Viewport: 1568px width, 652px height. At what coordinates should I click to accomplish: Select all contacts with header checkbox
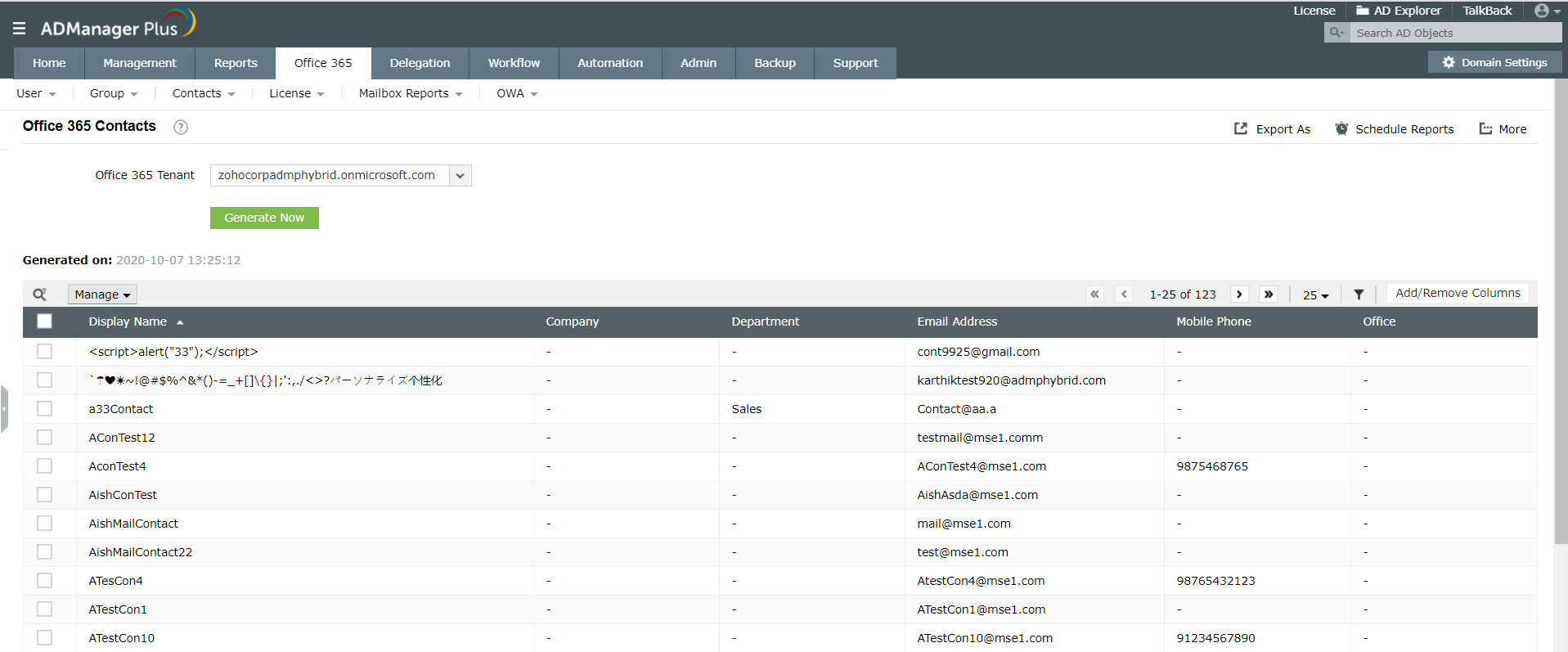point(44,322)
